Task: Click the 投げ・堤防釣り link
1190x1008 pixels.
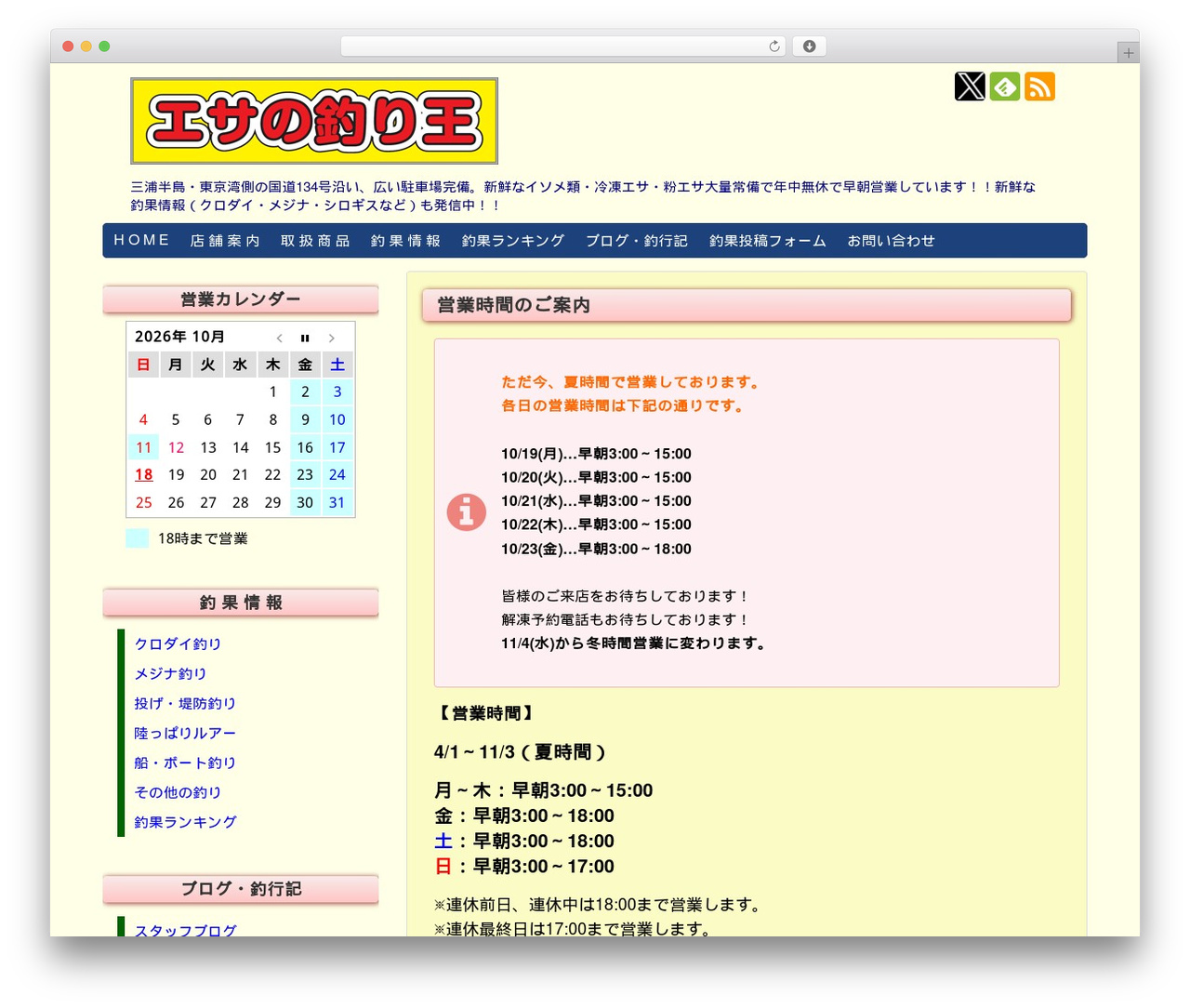Action: [x=185, y=703]
